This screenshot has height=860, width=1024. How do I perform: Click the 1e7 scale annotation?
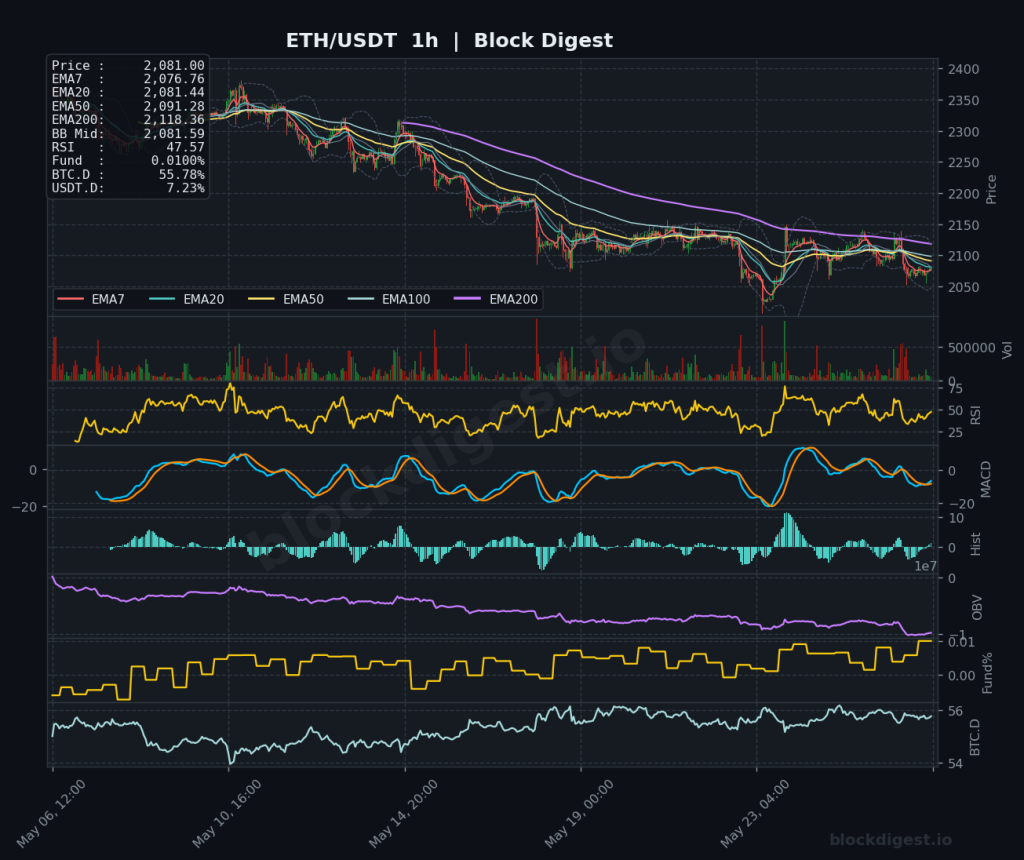[925, 566]
